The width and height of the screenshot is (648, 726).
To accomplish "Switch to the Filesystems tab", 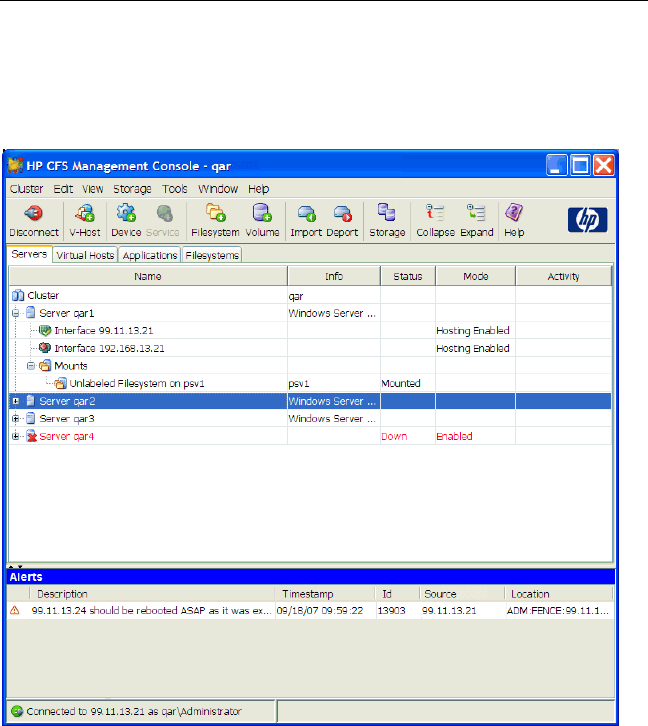I will pyautogui.click(x=212, y=255).
